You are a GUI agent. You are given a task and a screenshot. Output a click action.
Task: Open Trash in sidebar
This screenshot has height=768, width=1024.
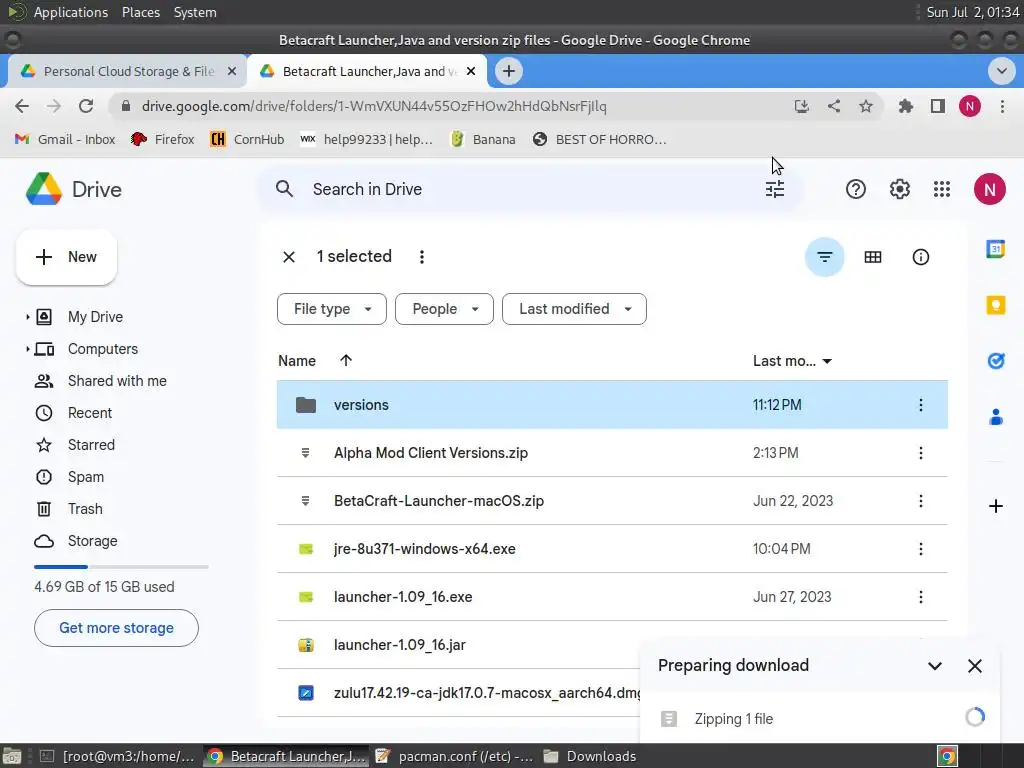point(85,509)
